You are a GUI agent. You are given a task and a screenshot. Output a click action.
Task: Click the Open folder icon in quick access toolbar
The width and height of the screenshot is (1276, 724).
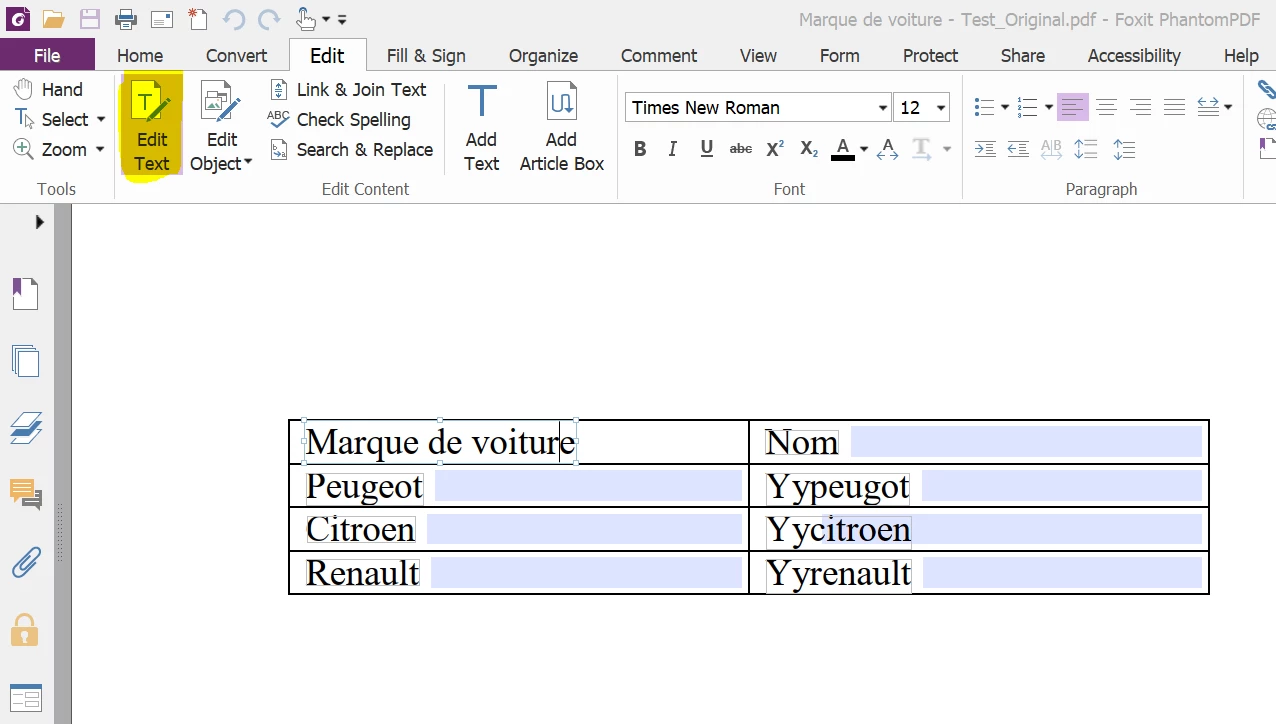(x=53, y=18)
